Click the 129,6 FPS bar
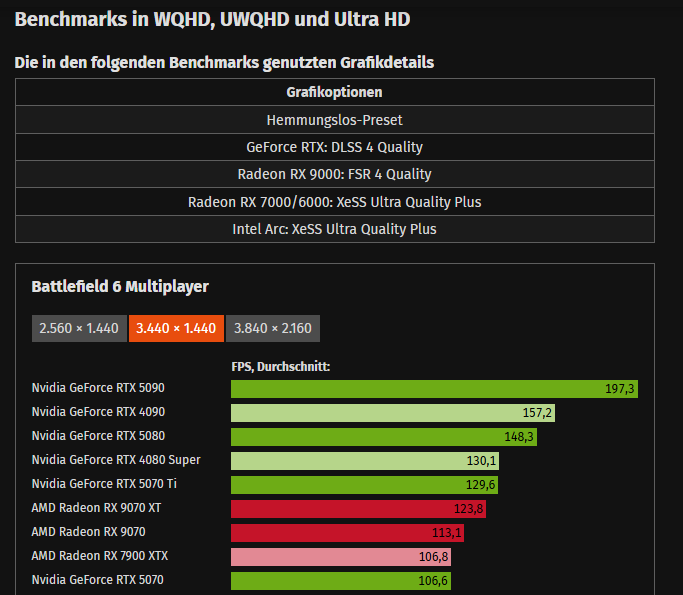The width and height of the screenshot is (683, 595). pyautogui.click(x=365, y=485)
